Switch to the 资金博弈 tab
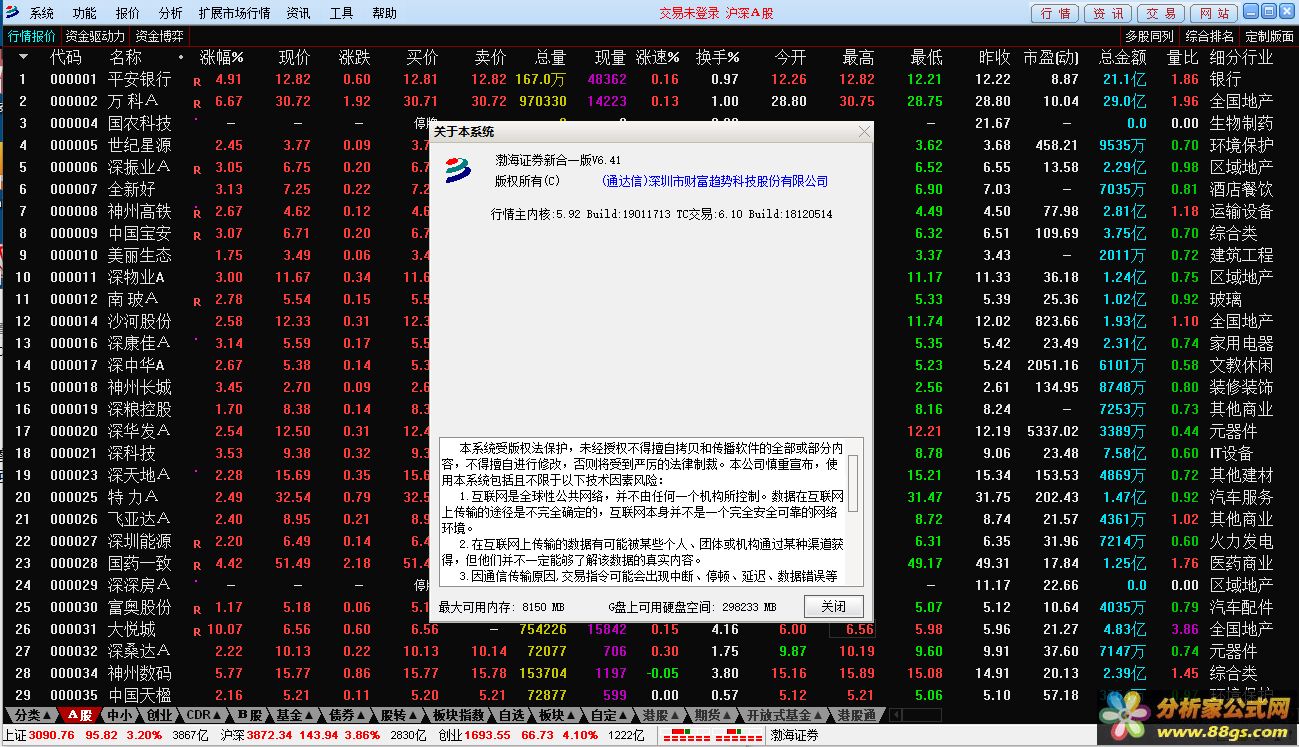The width and height of the screenshot is (1299, 747). 160,36
